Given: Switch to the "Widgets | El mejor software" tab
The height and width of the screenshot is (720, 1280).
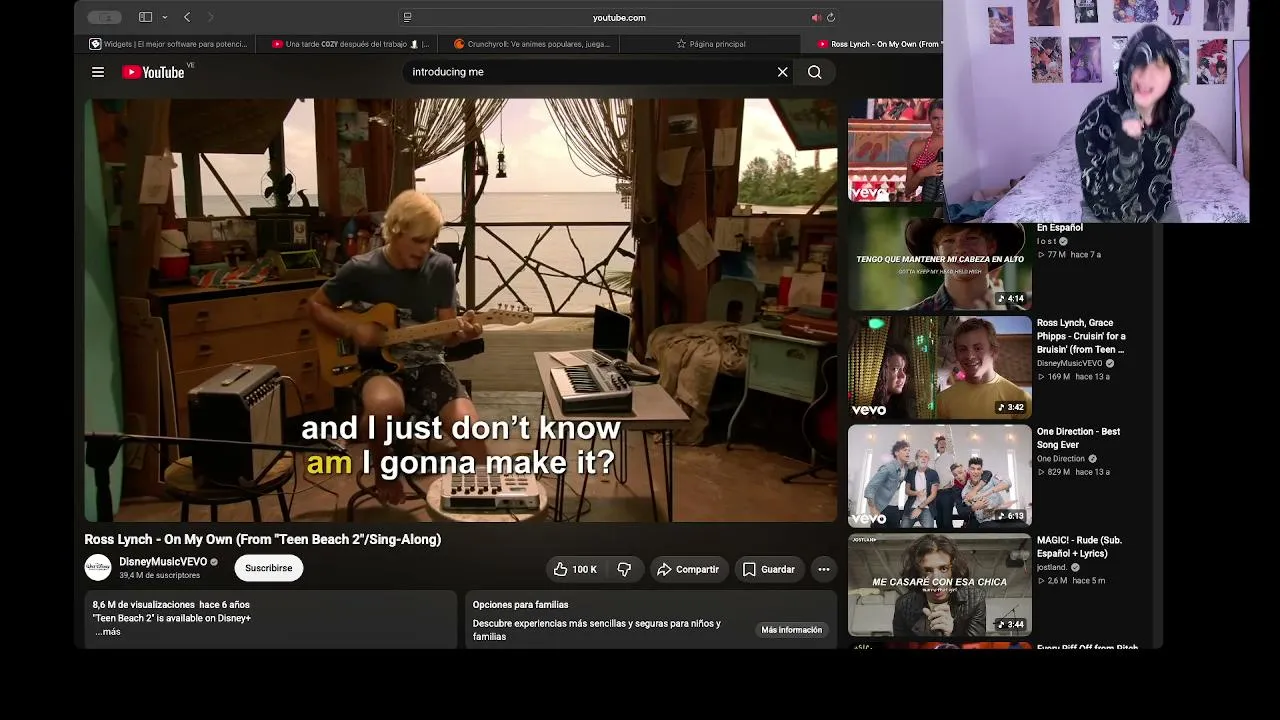Looking at the screenshot, I should click(168, 44).
